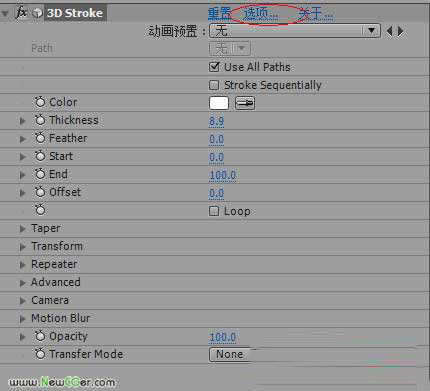
Task: Click the Feather stopwatch icon
Action: 40,138
